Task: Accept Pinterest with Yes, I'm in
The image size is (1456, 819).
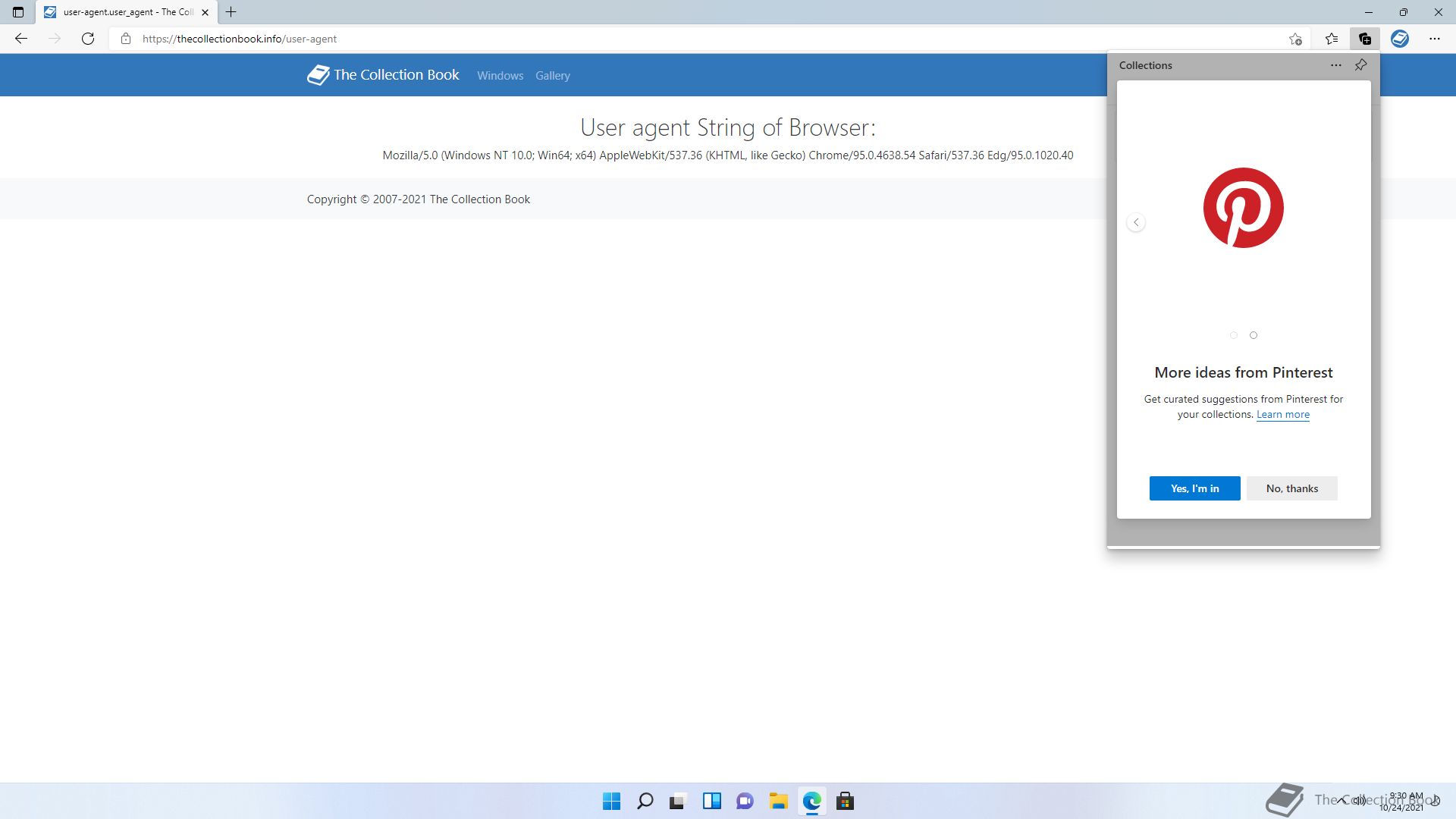Action: tap(1194, 488)
